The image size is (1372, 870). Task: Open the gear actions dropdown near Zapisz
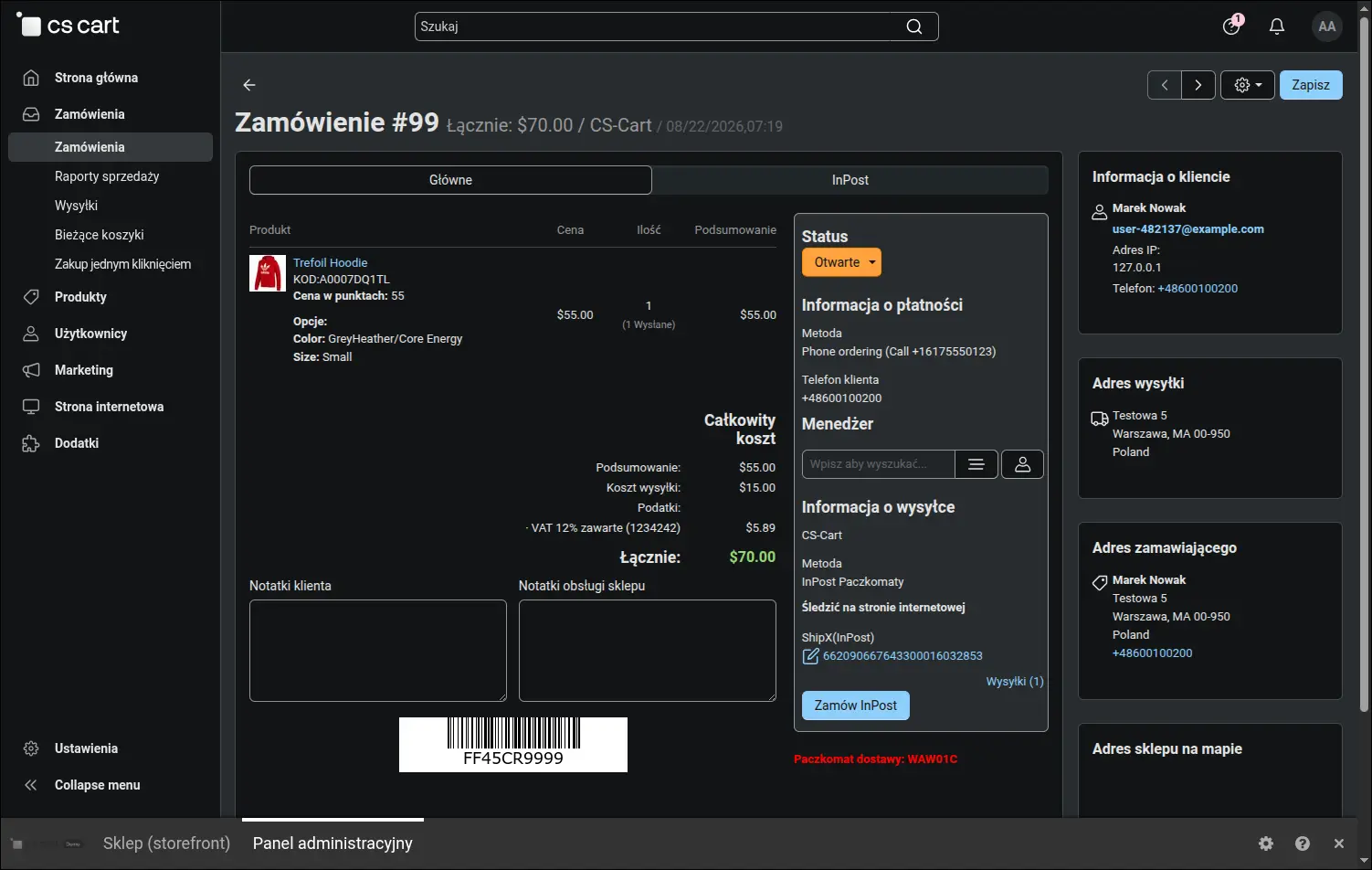click(1248, 85)
